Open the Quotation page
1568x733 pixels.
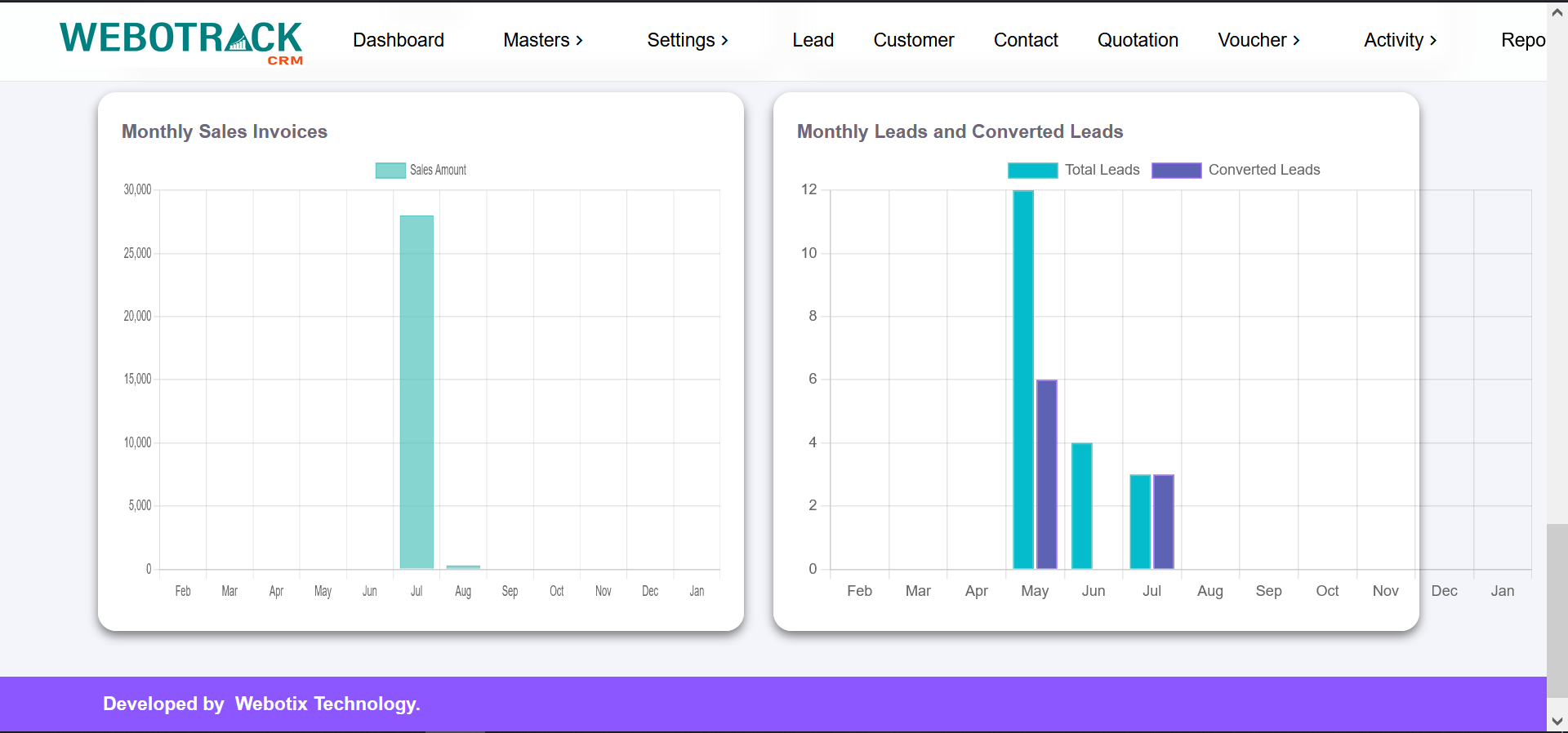1138,40
